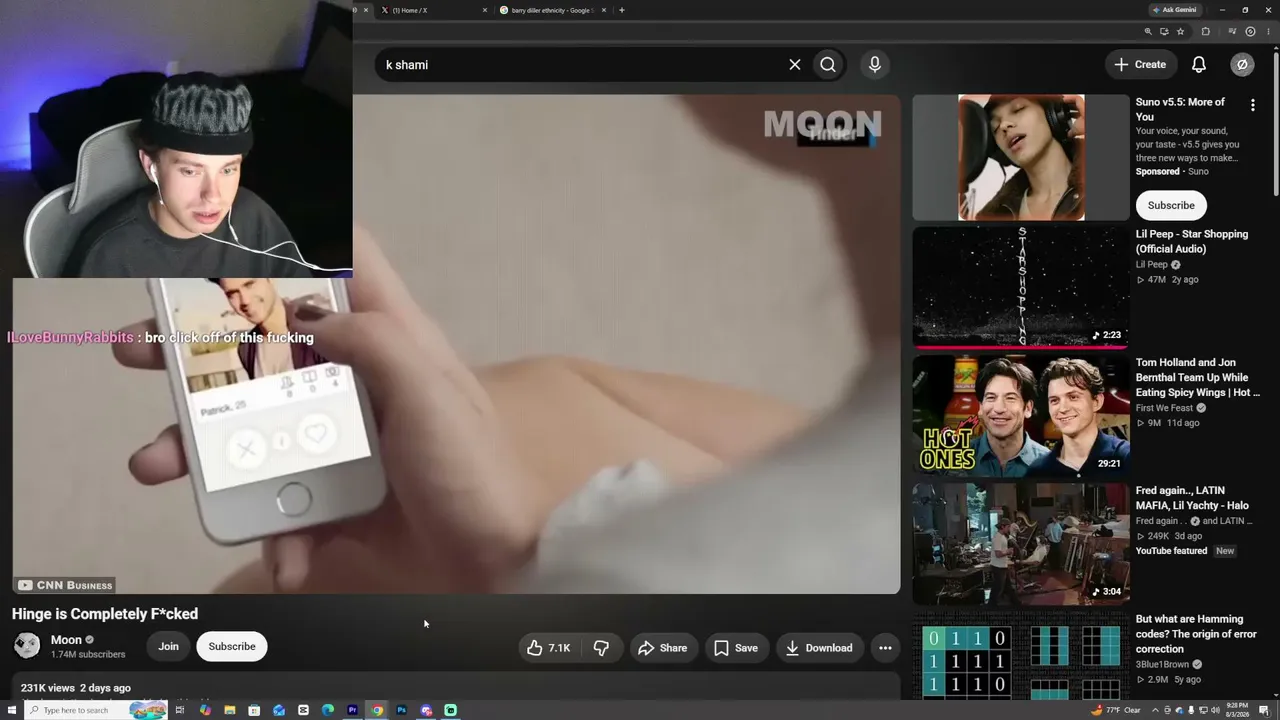1280x720 pixels.
Task: Join the Moon channel membership
Action: [x=168, y=647]
